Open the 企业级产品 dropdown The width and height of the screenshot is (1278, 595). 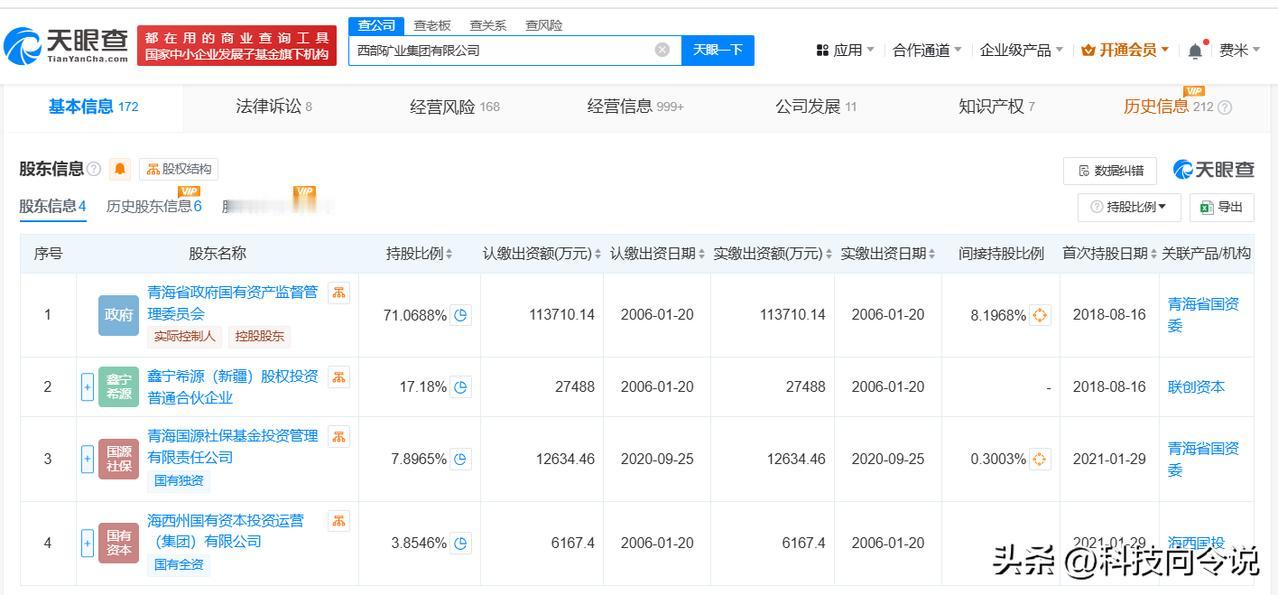[x=1021, y=50]
